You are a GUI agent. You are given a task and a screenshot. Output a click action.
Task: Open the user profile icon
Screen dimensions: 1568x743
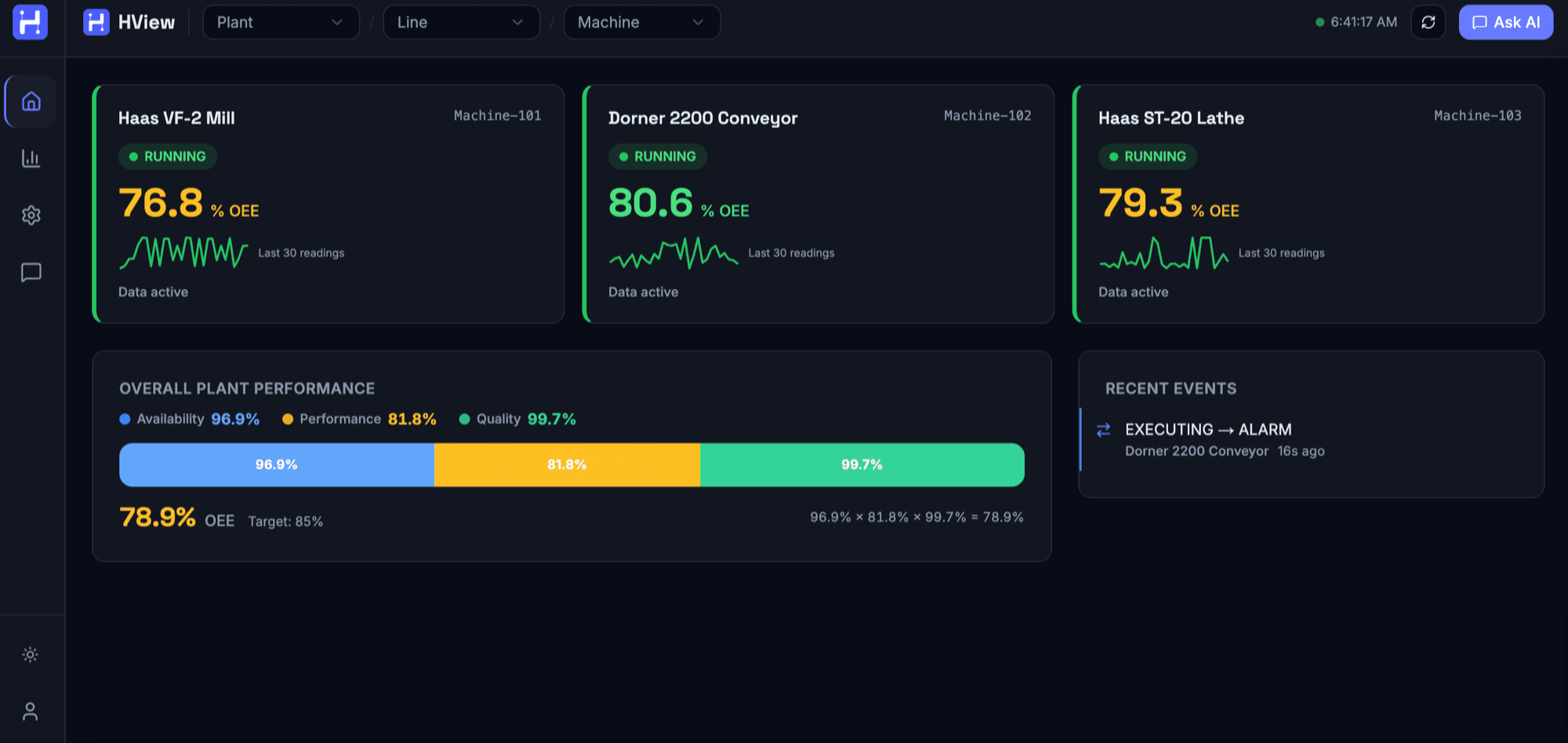pos(31,712)
